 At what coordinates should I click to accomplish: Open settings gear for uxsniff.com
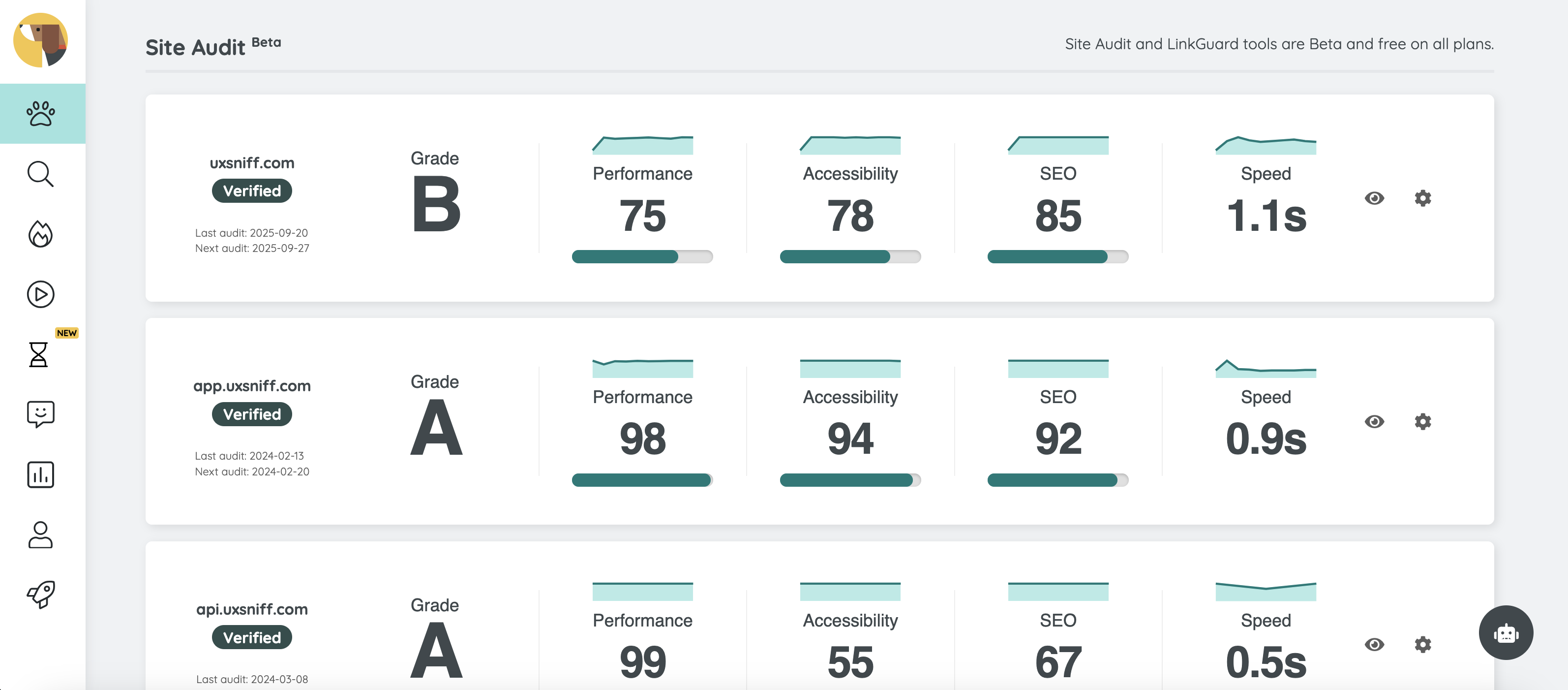point(1422,198)
